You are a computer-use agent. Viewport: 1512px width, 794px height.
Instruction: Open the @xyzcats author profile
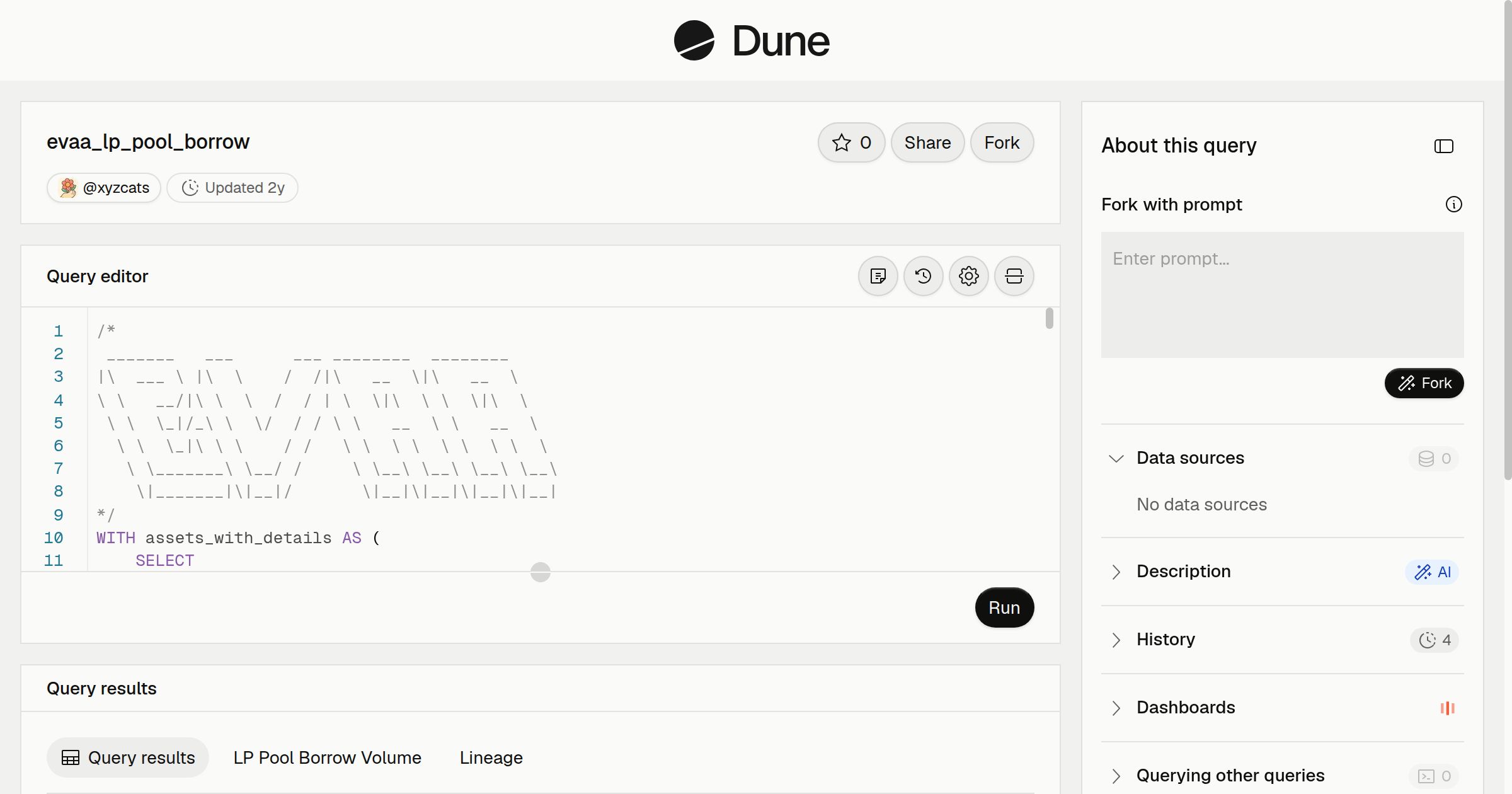(x=104, y=188)
